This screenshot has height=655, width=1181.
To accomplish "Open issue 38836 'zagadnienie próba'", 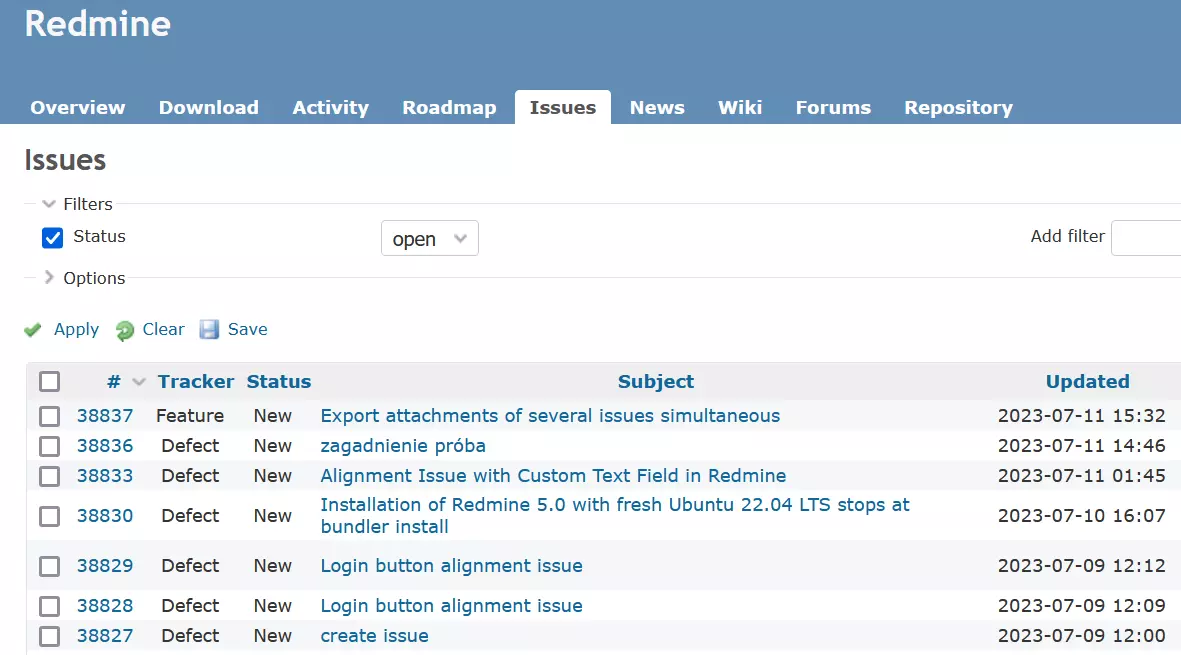I will [403, 446].
